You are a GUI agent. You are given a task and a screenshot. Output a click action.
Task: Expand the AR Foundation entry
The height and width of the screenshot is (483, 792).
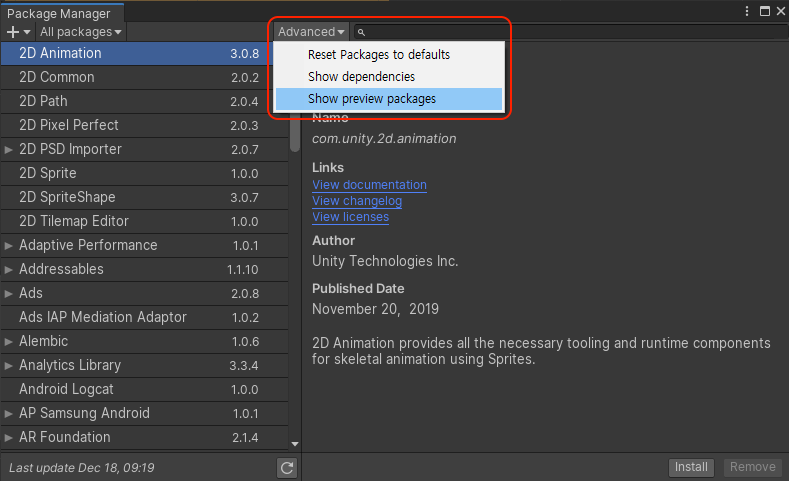tap(9, 438)
